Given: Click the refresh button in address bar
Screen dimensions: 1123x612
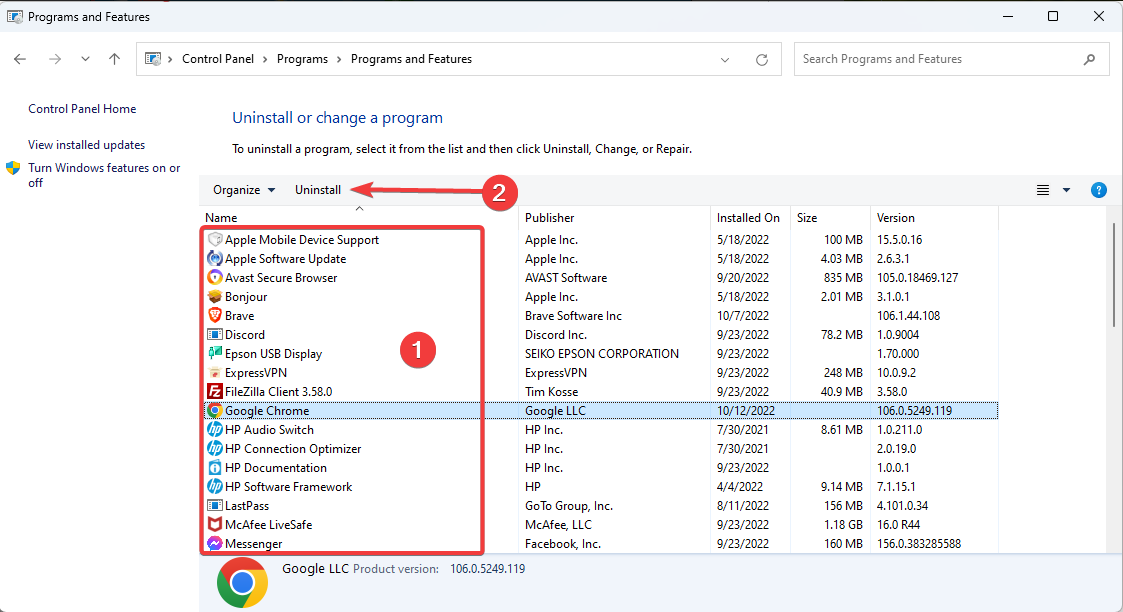Looking at the screenshot, I should click(x=762, y=59).
